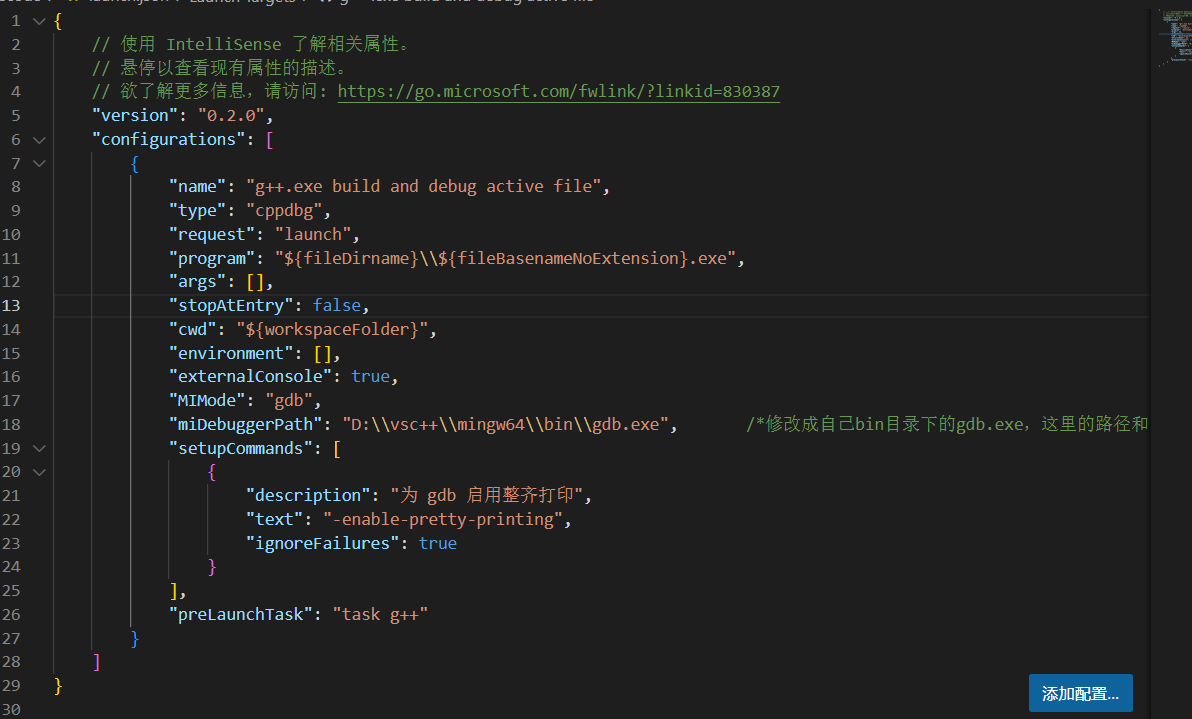
Task: Click the IntelliSense comment on line 2
Action: (253, 45)
